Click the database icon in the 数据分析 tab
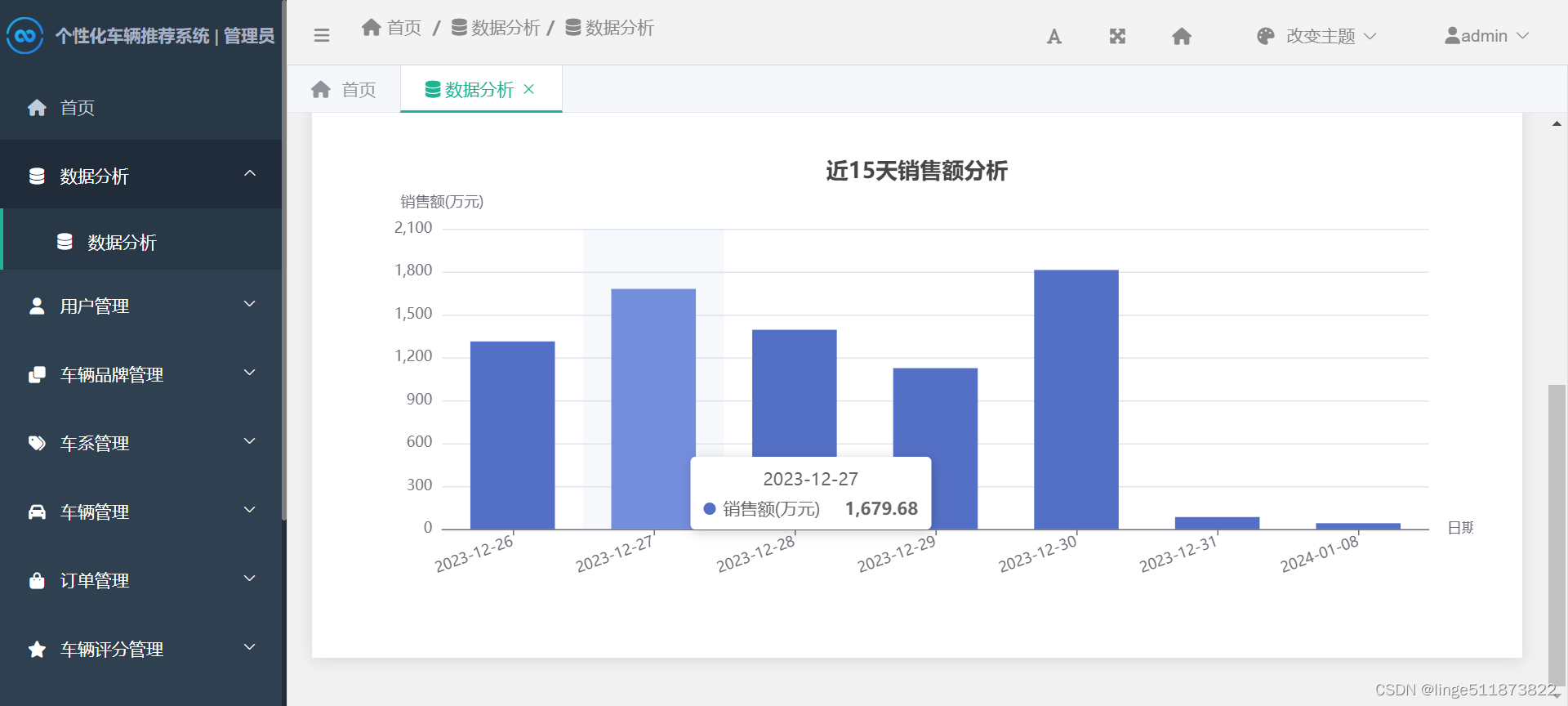The height and width of the screenshot is (706, 1568). click(433, 89)
